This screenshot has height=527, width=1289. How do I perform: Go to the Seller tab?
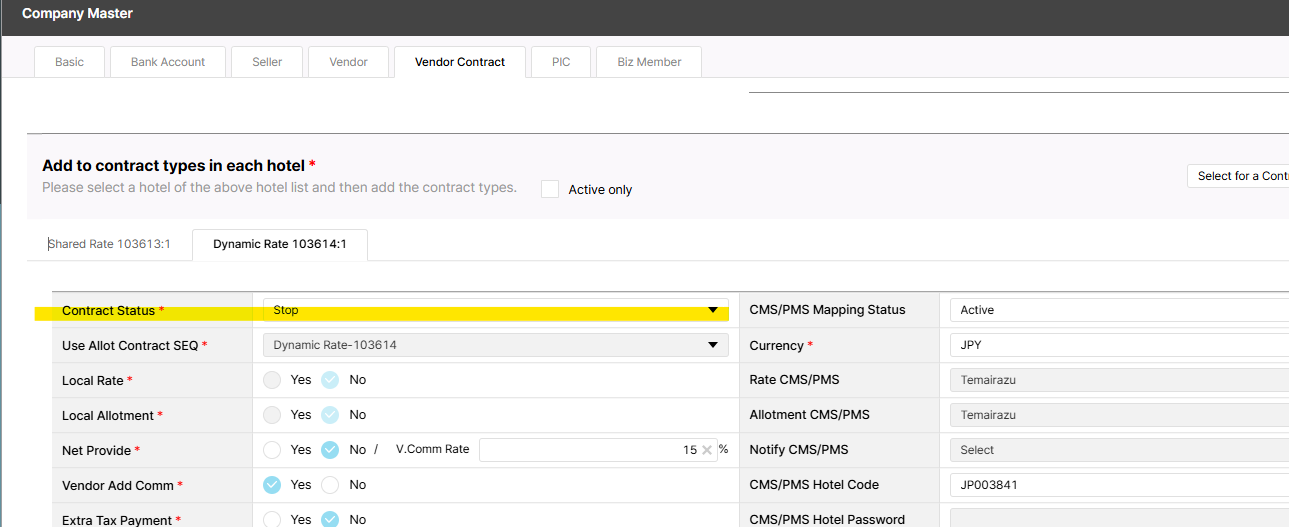[x=267, y=62]
